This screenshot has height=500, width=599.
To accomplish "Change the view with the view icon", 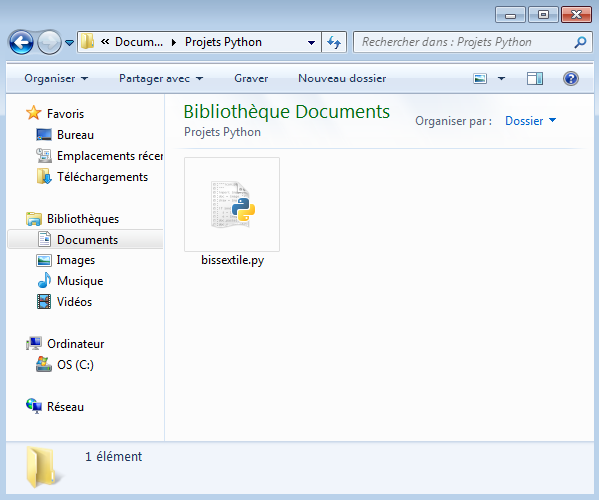I will coord(480,79).
